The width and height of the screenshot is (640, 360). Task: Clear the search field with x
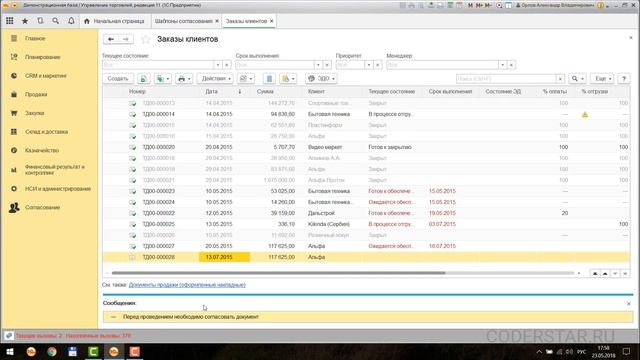click(560, 78)
